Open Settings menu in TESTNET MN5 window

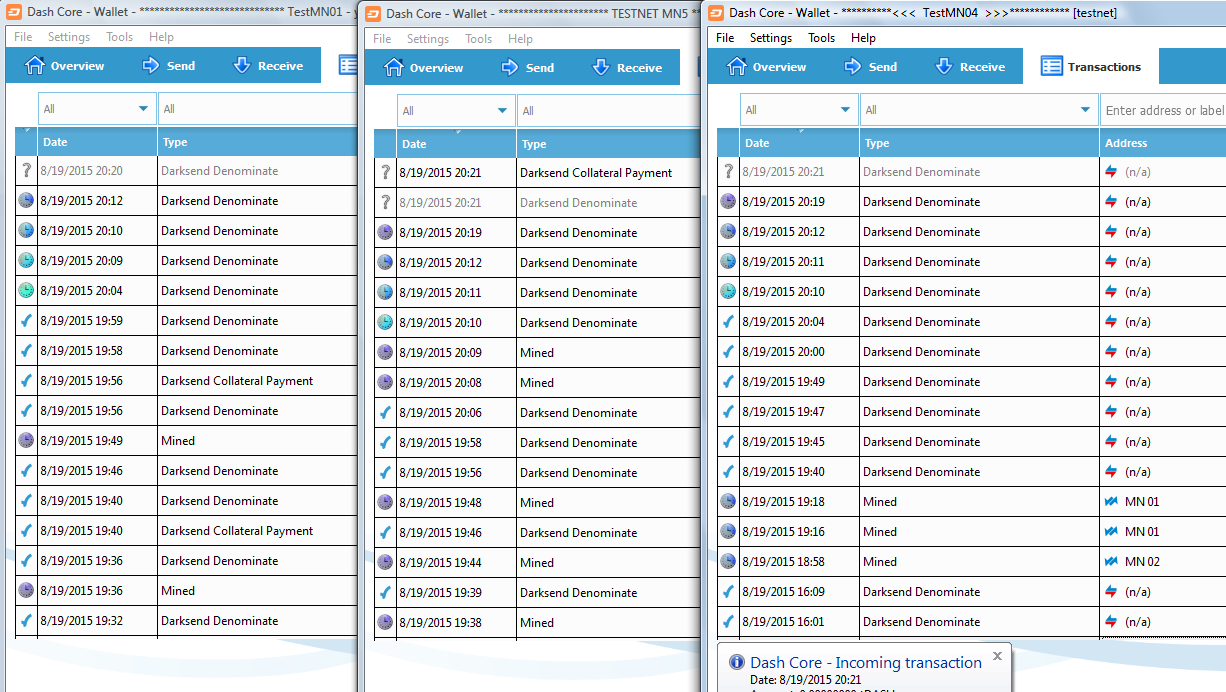tap(428, 39)
